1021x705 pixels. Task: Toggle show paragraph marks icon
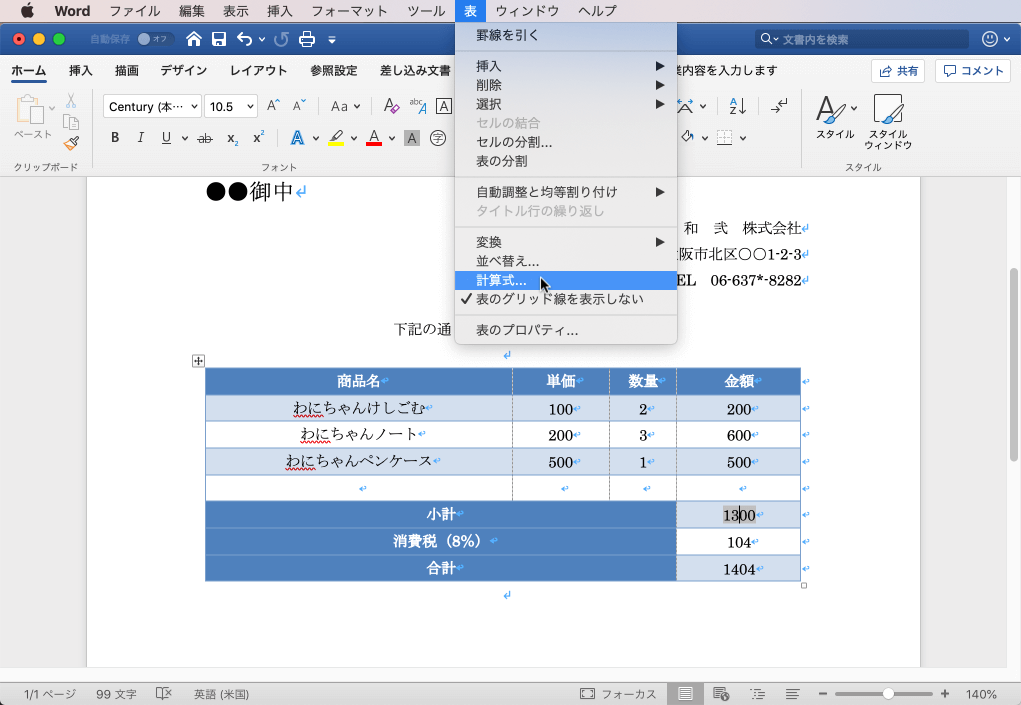(779, 105)
